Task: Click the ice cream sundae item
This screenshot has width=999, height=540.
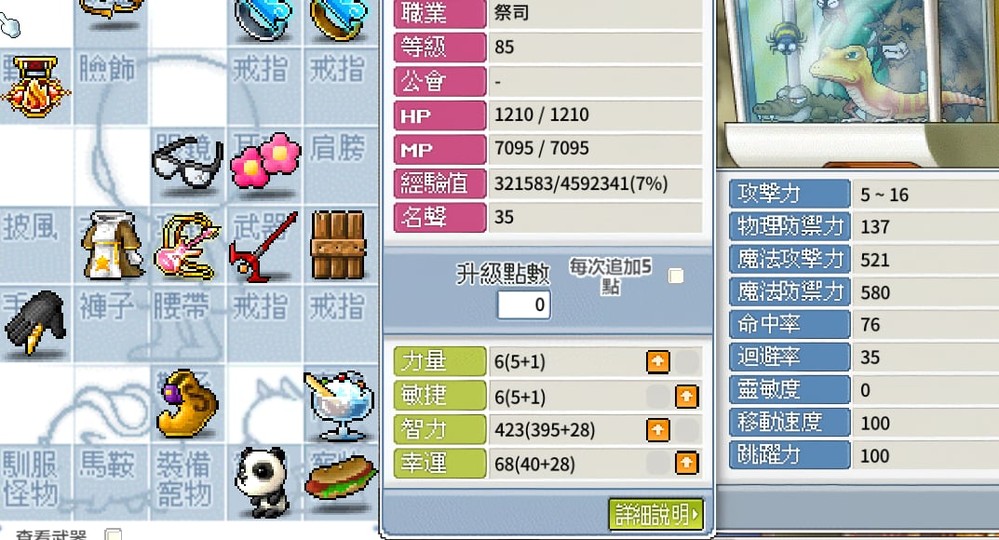Action: pos(338,405)
